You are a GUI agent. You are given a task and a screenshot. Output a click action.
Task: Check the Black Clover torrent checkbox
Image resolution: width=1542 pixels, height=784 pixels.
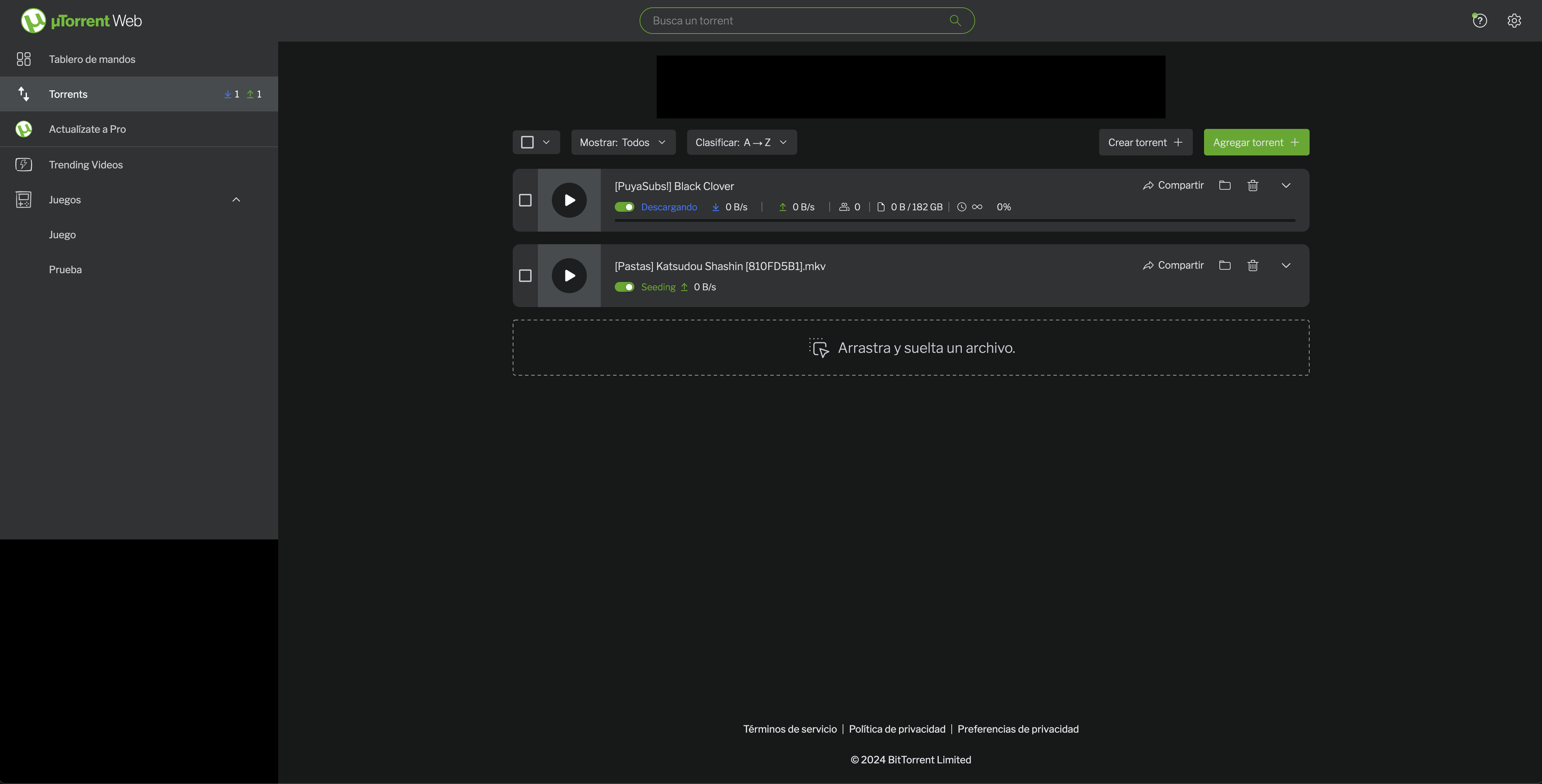tap(525, 200)
